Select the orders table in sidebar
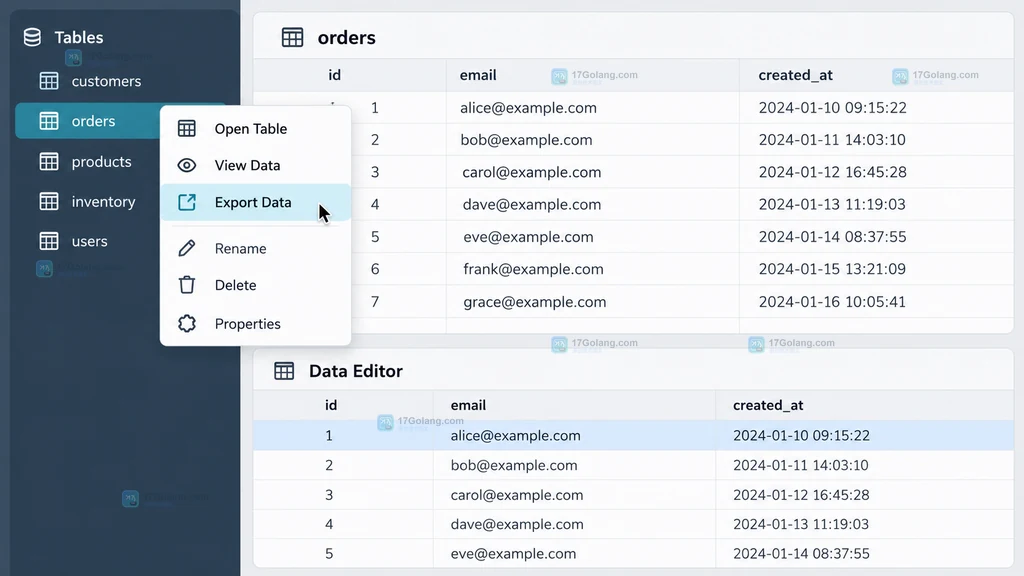 tap(88, 121)
